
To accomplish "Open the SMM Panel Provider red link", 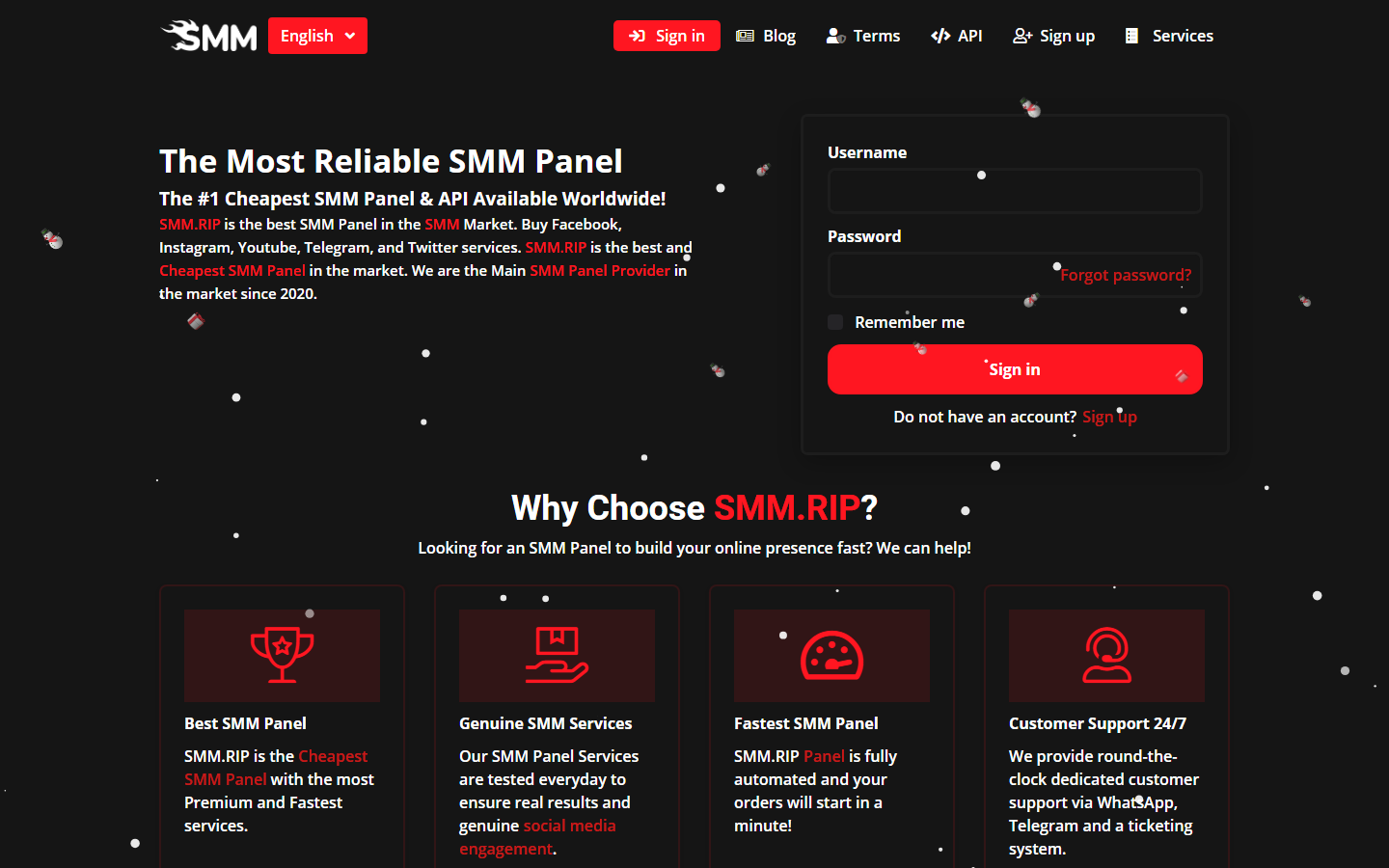I will coord(599,270).
